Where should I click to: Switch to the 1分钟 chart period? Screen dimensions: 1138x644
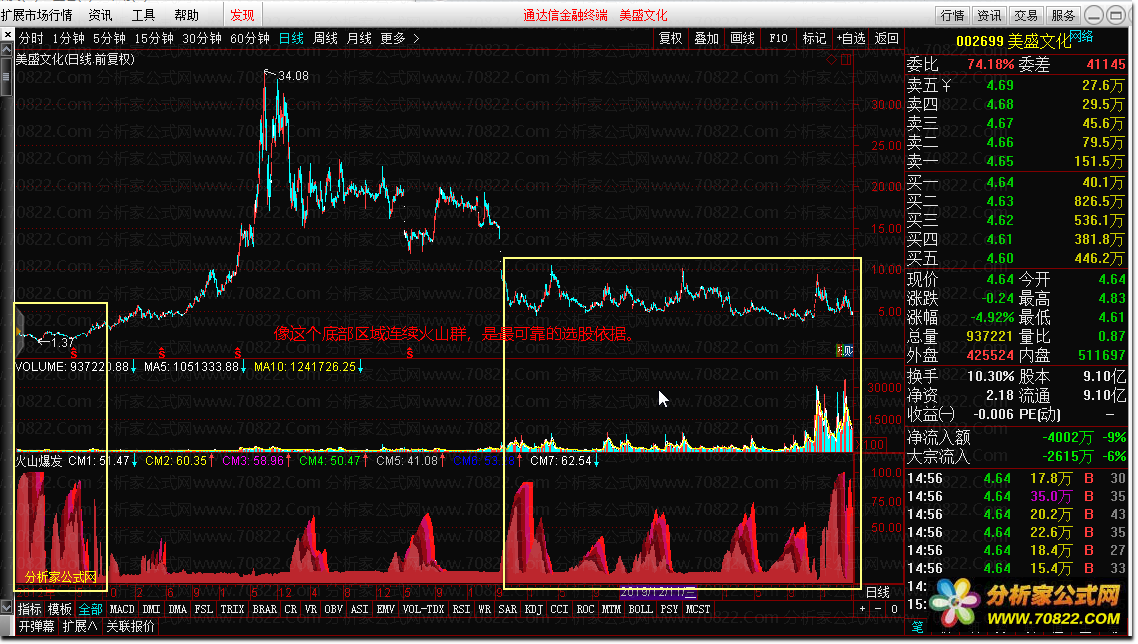click(68, 38)
